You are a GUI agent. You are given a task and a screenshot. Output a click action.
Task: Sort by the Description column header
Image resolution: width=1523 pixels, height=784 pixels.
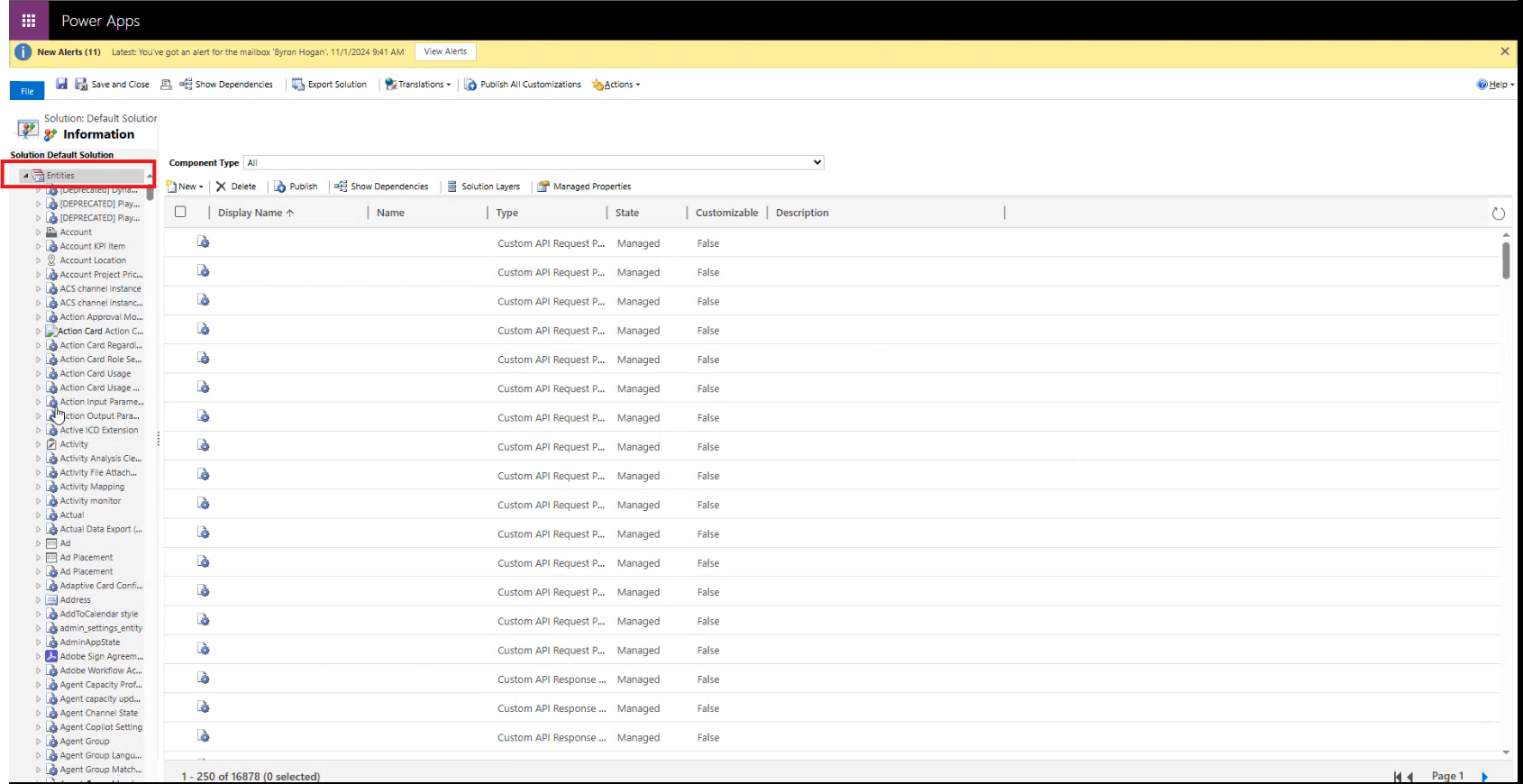[x=802, y=213]
